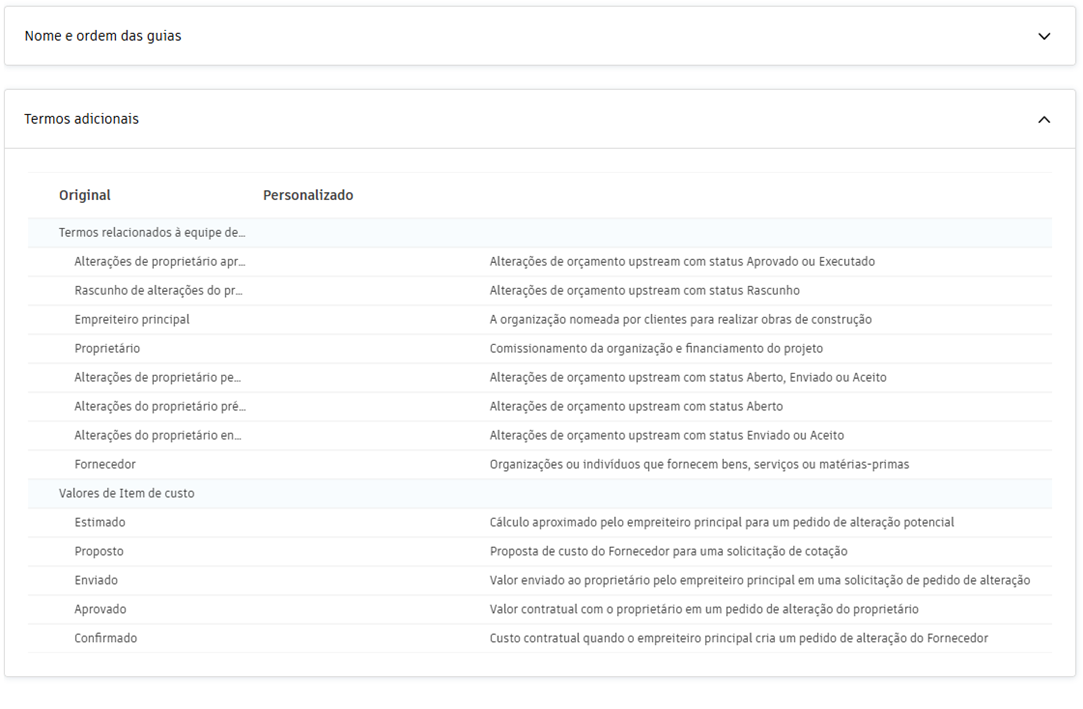Click the downward chevron icon on the first panel
This screenshot has height=709, width=1083.
1046,35
